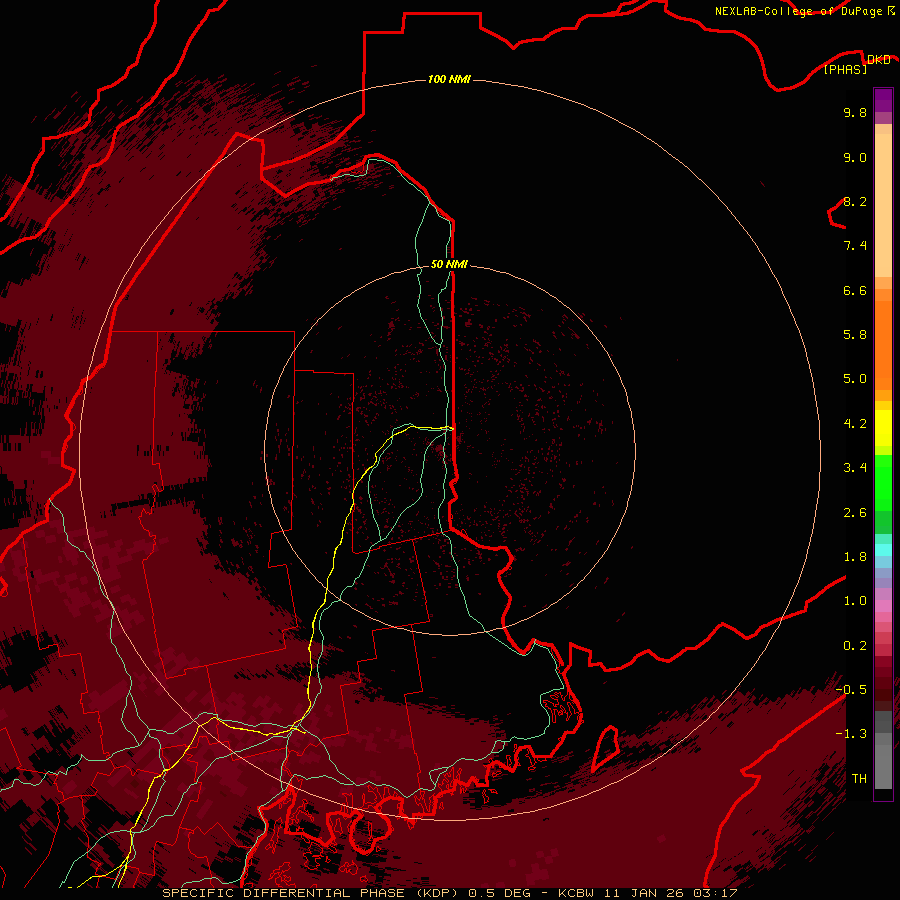Click the "[PHAS]" legend unit label
This screenshot has height=900, width=900.
click(845, 70)
